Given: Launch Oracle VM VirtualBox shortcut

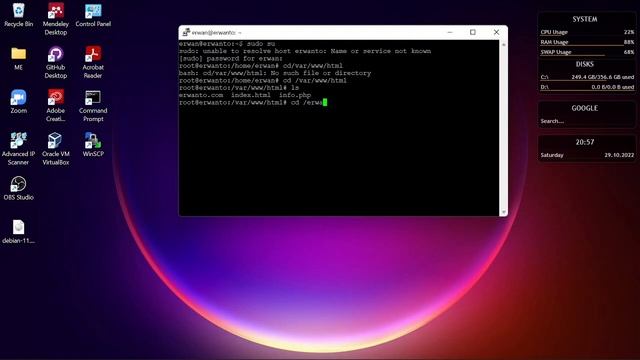Looking at the screenshot, I should click(x=56, y=149).
